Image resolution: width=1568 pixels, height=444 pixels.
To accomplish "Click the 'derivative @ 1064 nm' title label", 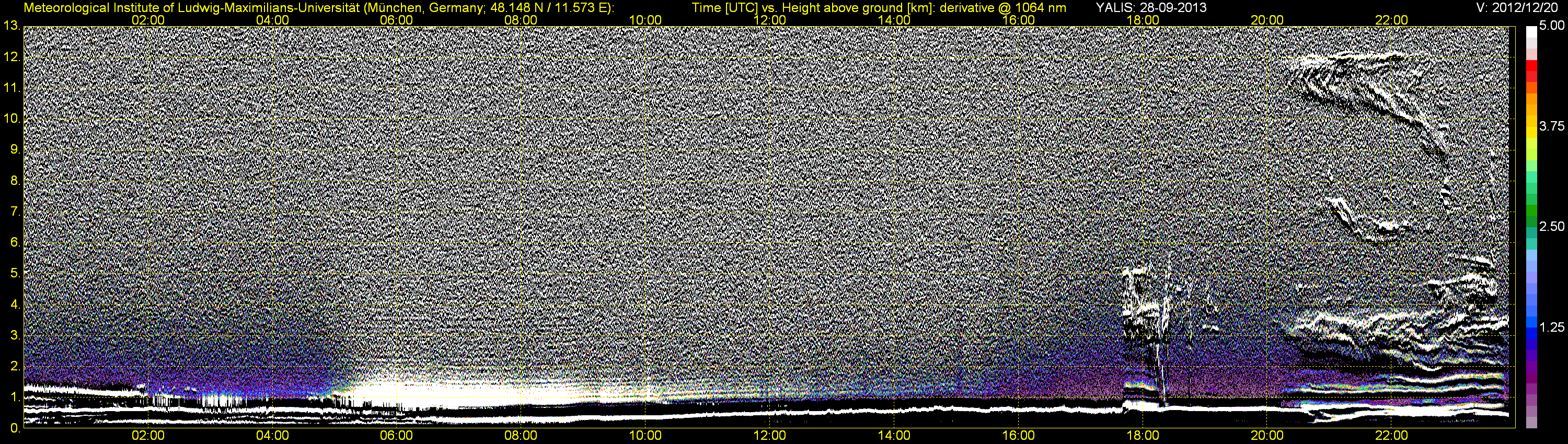I will 1003,8.
